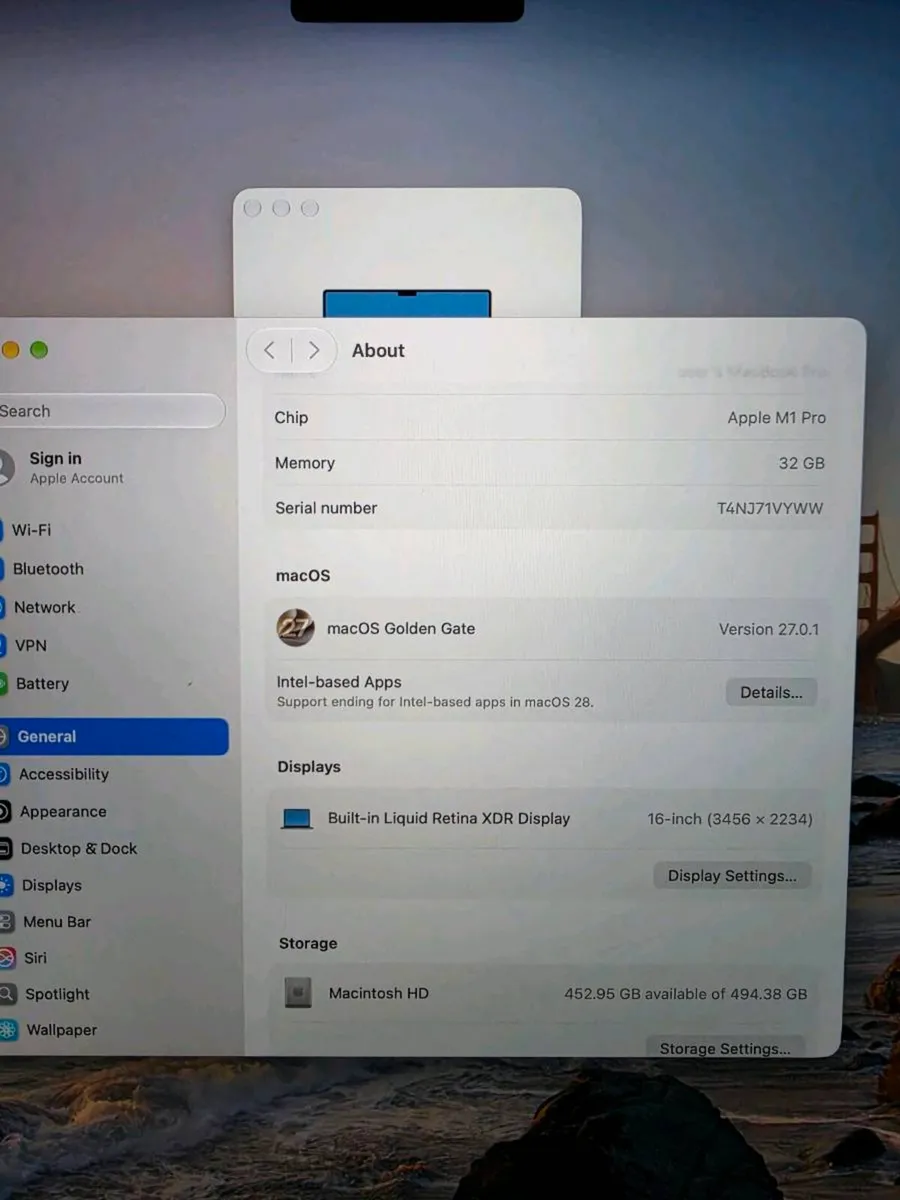Open Siri settings from the sidebar

pos(36,958)
